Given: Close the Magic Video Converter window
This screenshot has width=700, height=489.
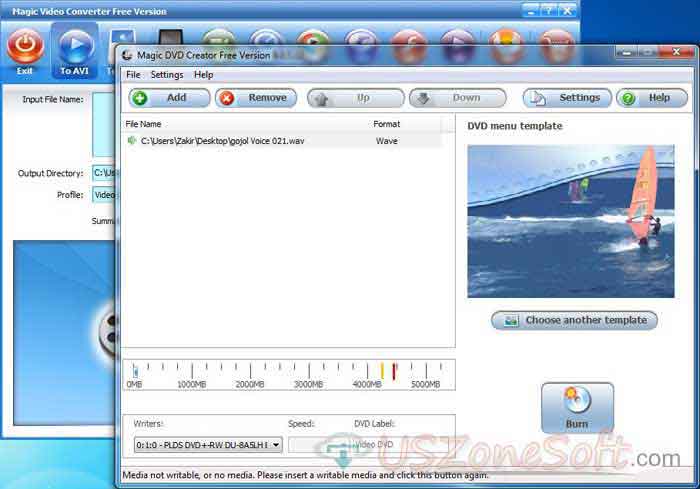Looking at the screenshot, I should tap(567, 11).
